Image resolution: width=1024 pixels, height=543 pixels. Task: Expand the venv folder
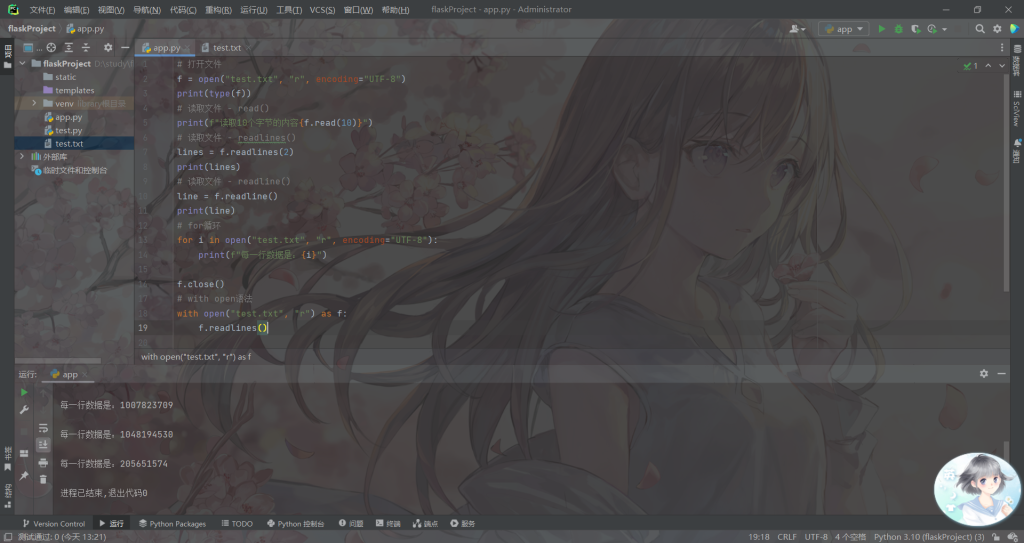click(34, 103)
